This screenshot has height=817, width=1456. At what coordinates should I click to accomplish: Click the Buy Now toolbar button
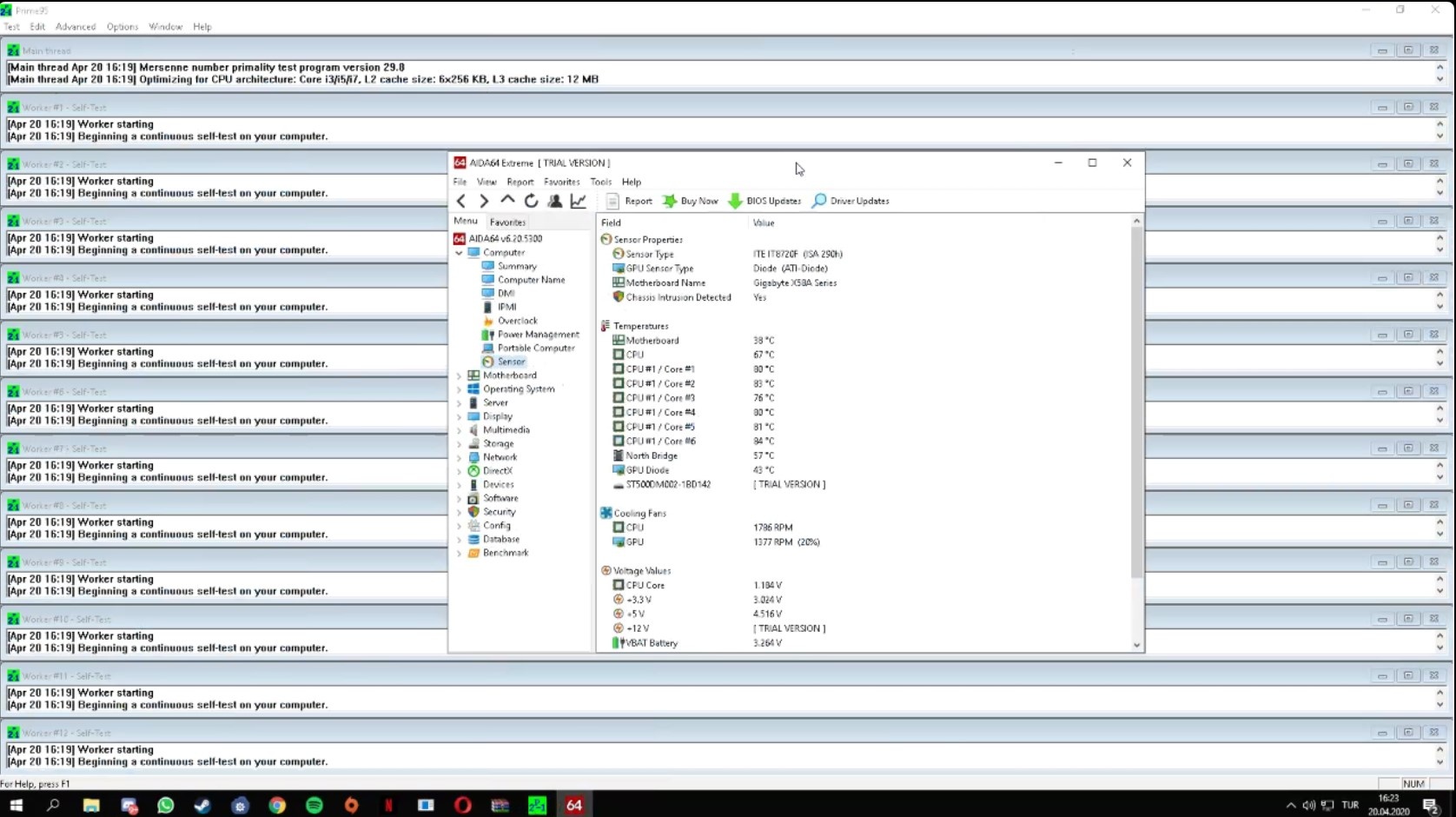tap(691, 201)
